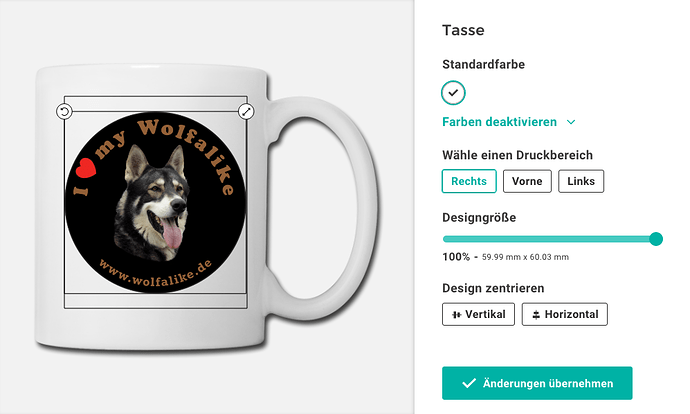Apply changes with Änderungen übernehmen
Screen dimensions: 690x414
(x=537, y=383)
